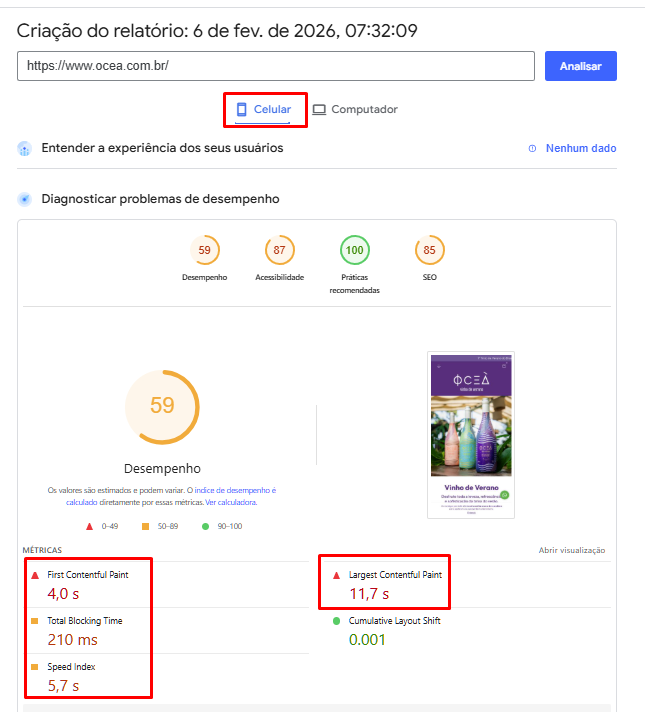
Task: Click the info icon next to Nenhum dado
Action: pyautogui.click(x=532, y=148)
